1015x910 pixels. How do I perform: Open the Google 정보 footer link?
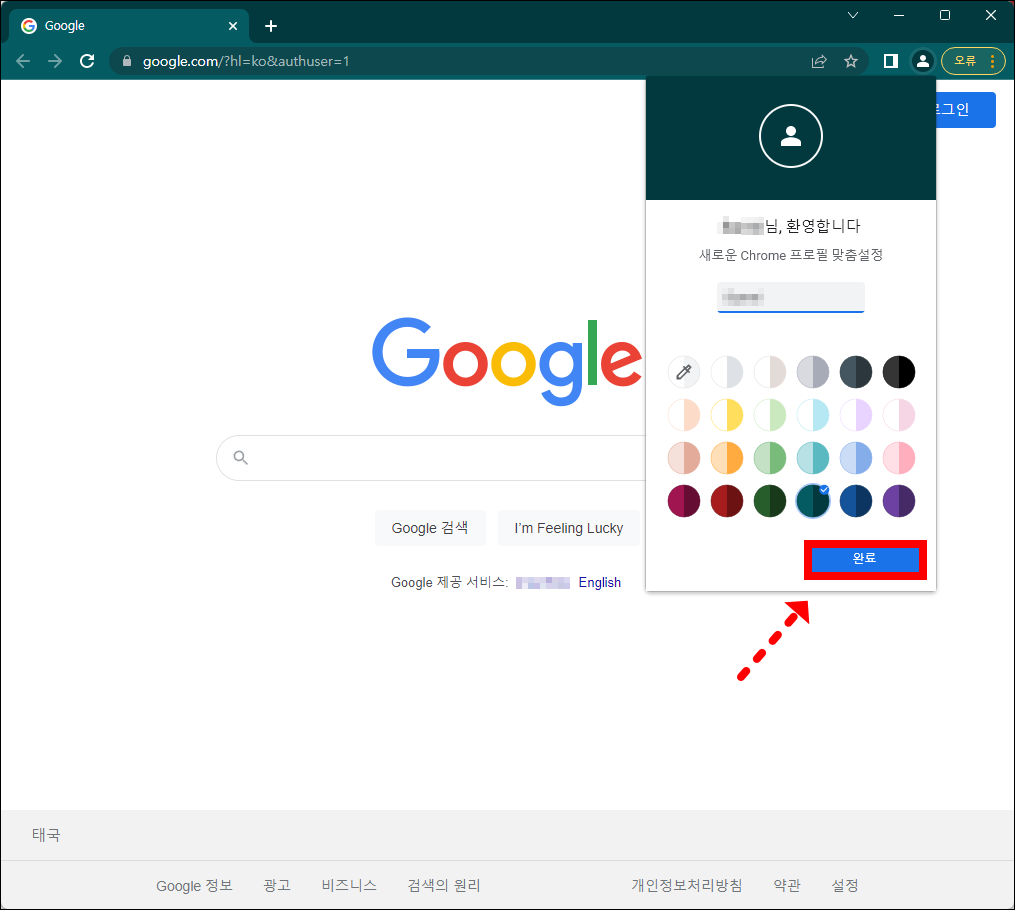pos(194,885)
